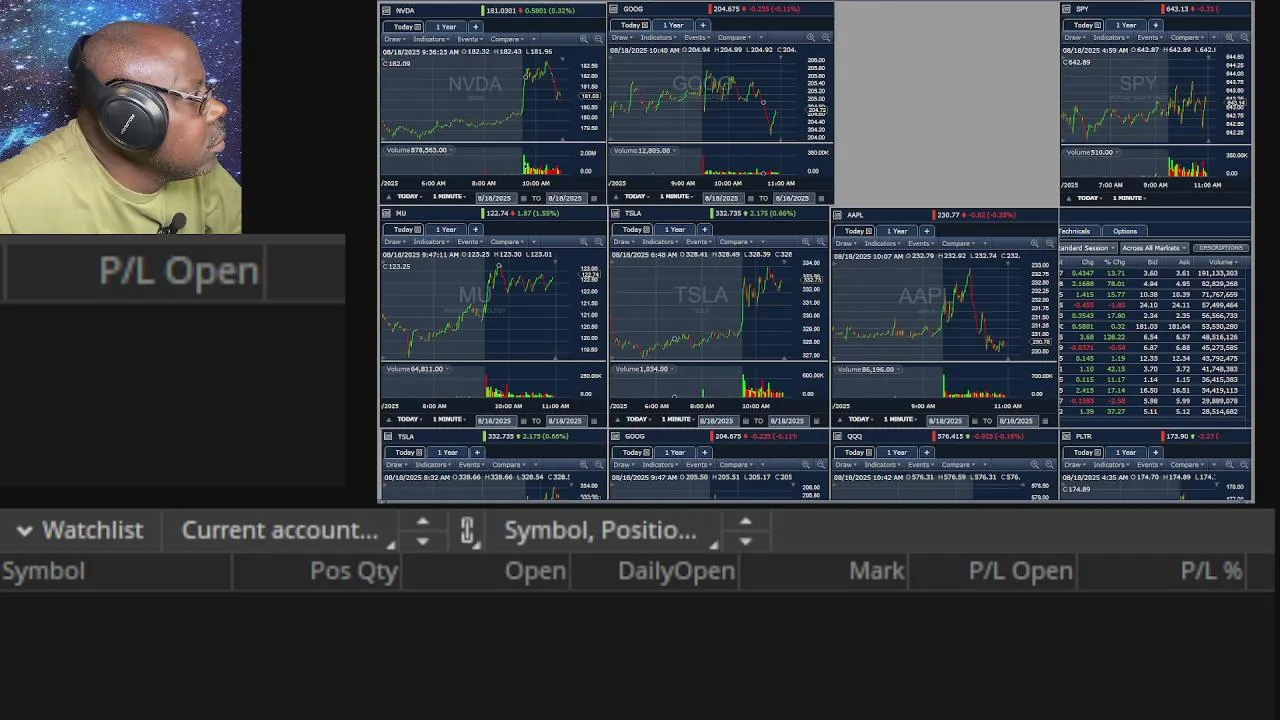
Task: Open the Across All Markets dropdown
Action: (1153, 248)
